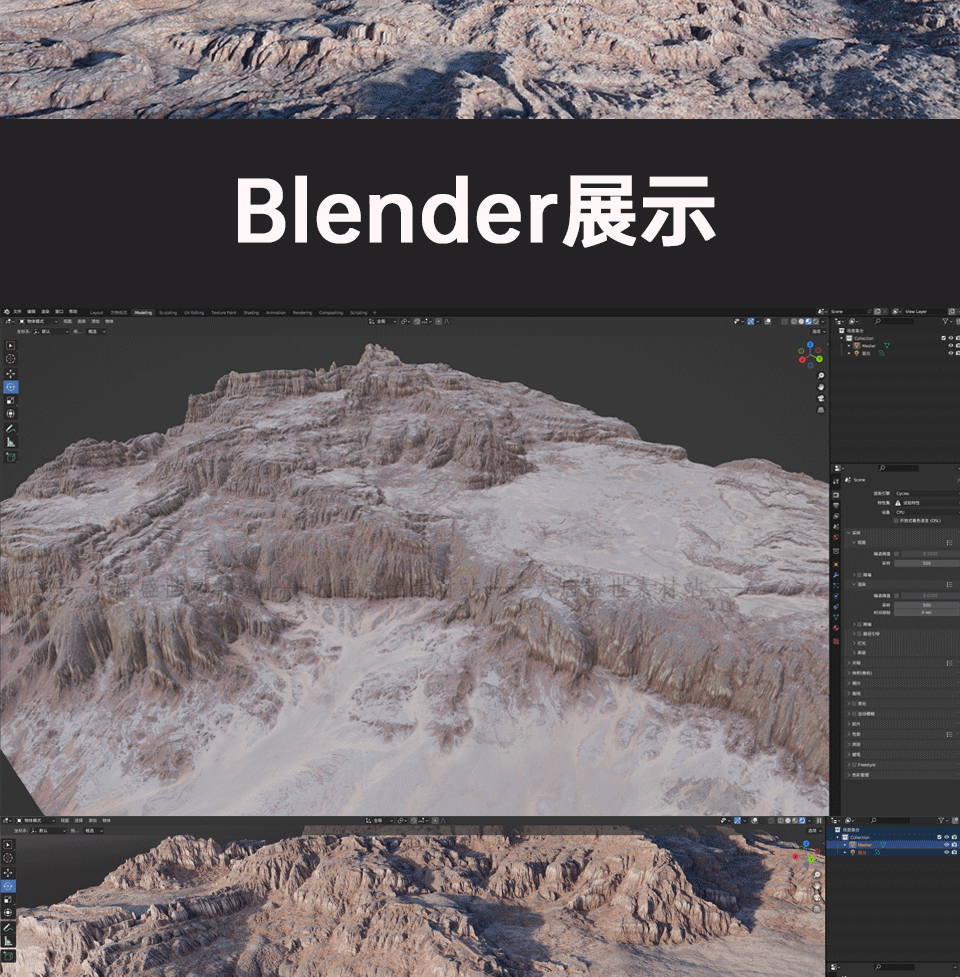Switch to the UV Editing workspace tab

coord(194,313)
